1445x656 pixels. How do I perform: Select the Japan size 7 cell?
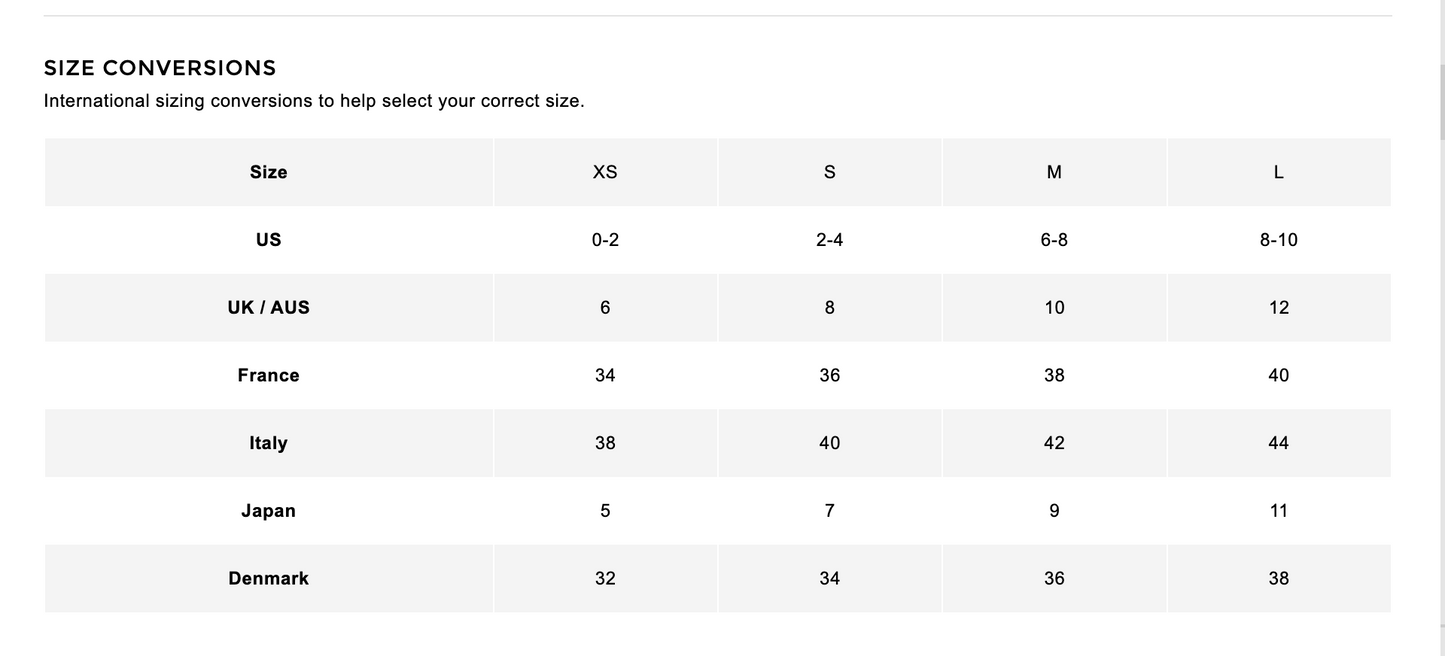point(830,511)
